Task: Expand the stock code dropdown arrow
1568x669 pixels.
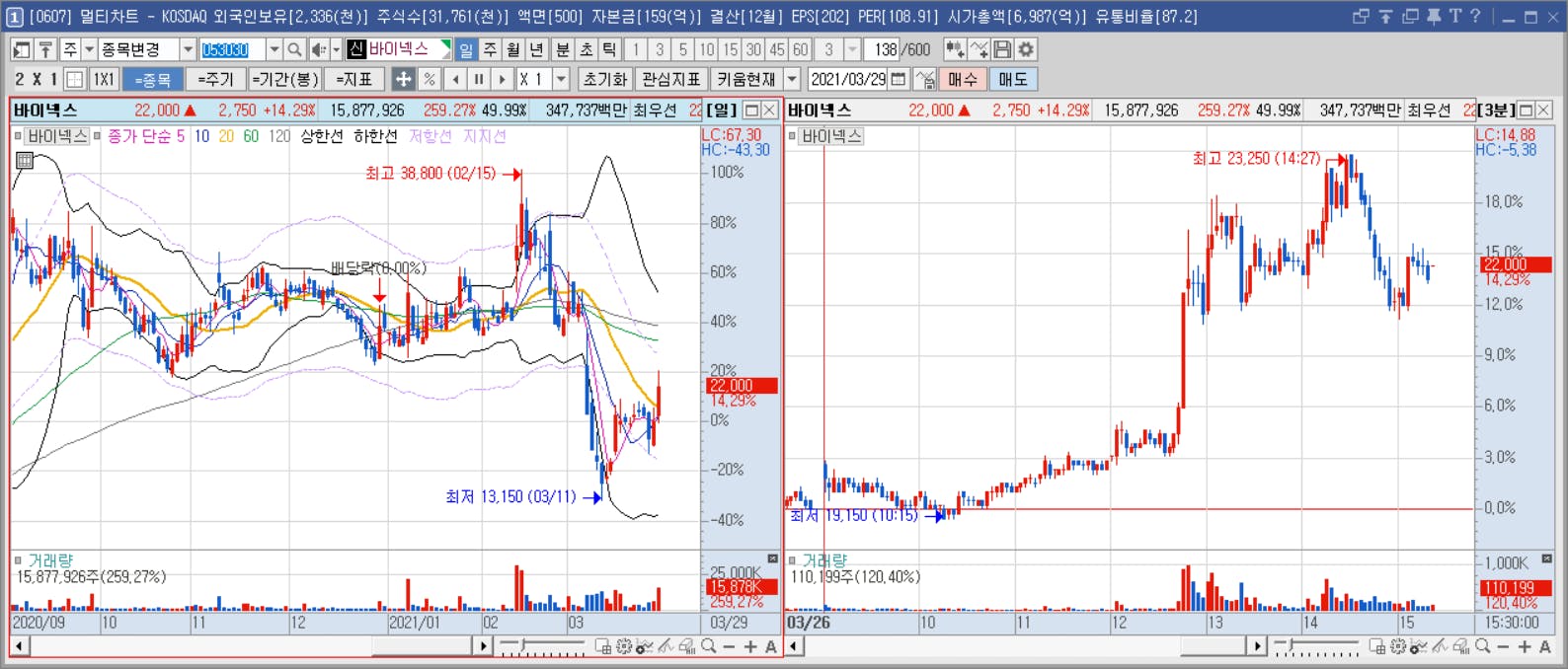Action: (274, 49)
